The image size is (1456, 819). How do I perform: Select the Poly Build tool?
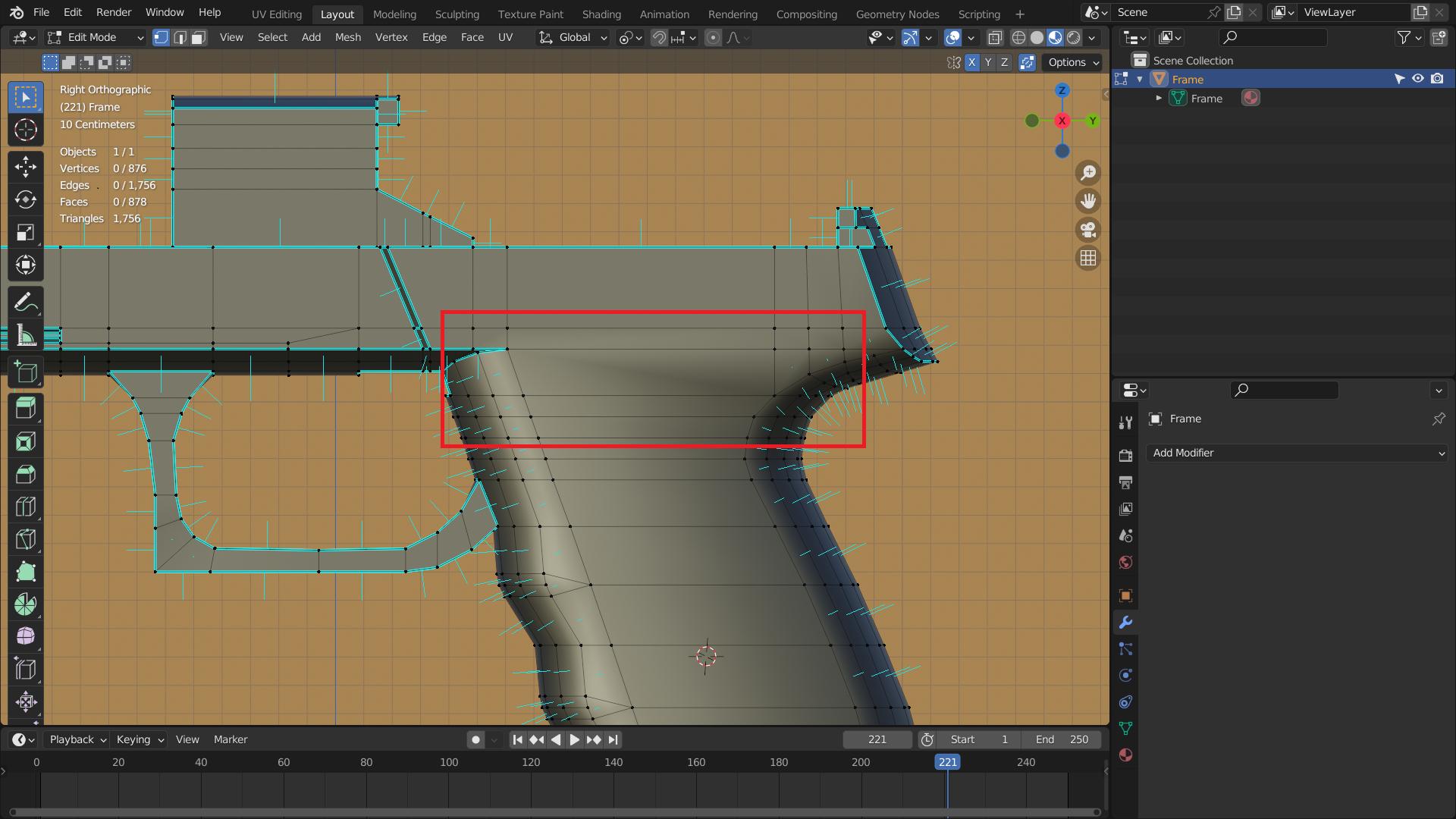pos(26,572)
